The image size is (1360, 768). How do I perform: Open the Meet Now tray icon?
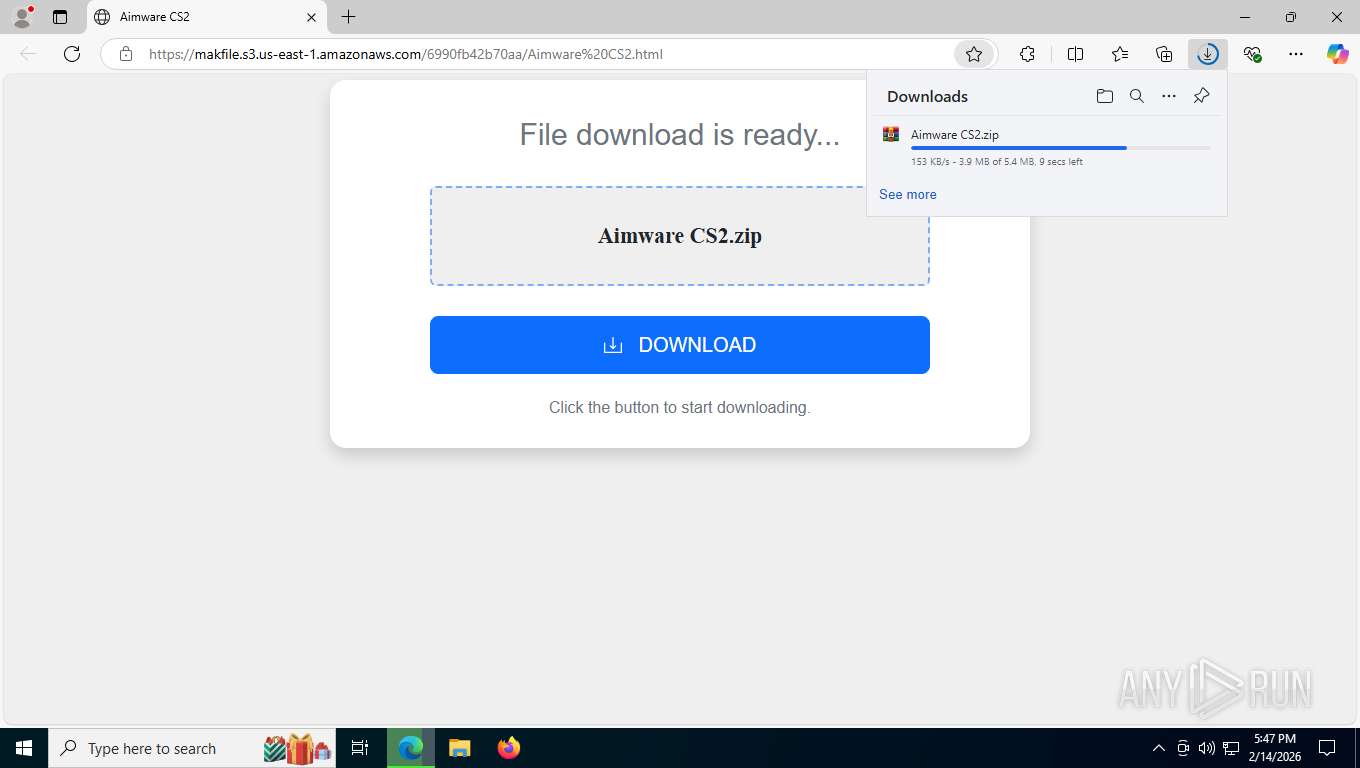pyautogui.click(x=1183, y=748)
